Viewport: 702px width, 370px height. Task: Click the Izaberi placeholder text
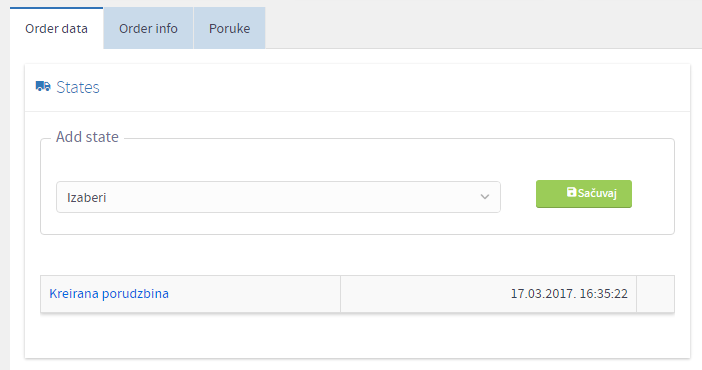(86, 198)
